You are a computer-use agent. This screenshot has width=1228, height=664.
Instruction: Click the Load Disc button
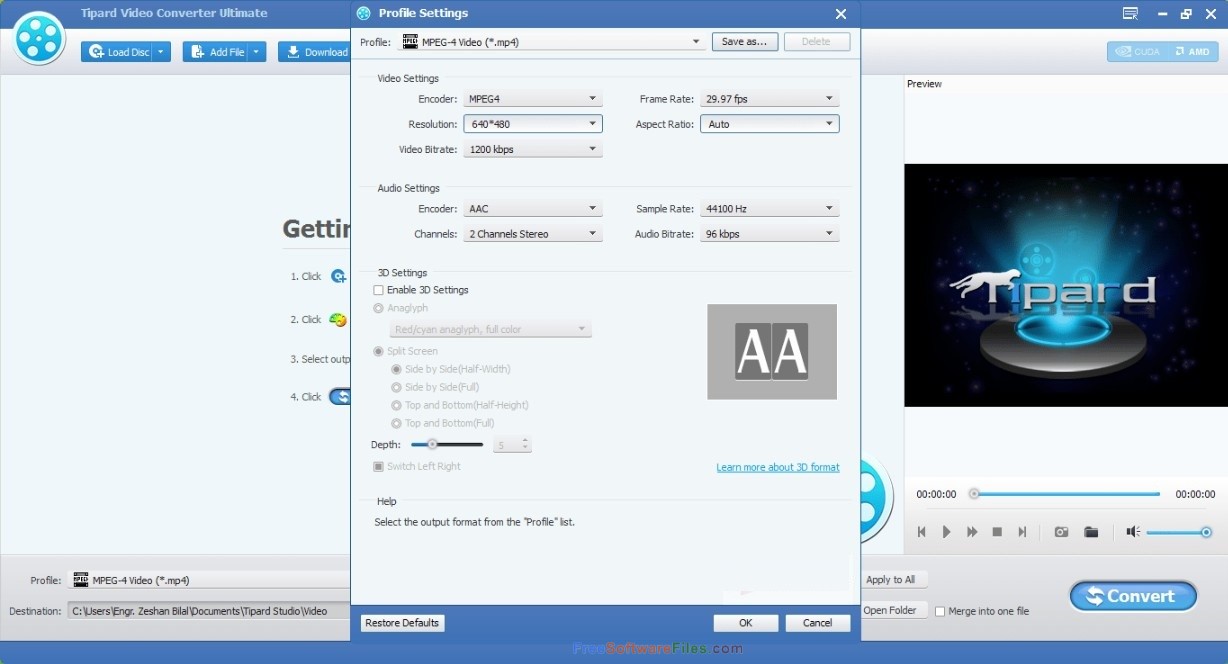tap(118, 52)
